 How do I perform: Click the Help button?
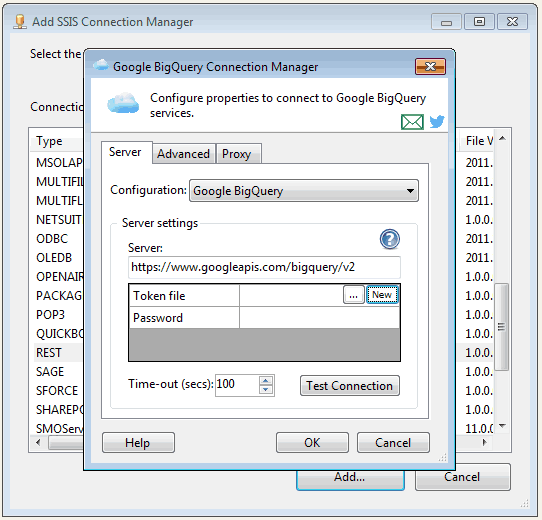(x=138, y=443)
